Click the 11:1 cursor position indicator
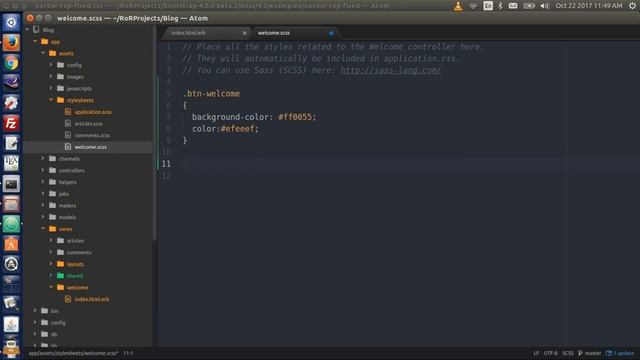Image resolution: width=640 pixels, height=360 pixels. (128, 353)
